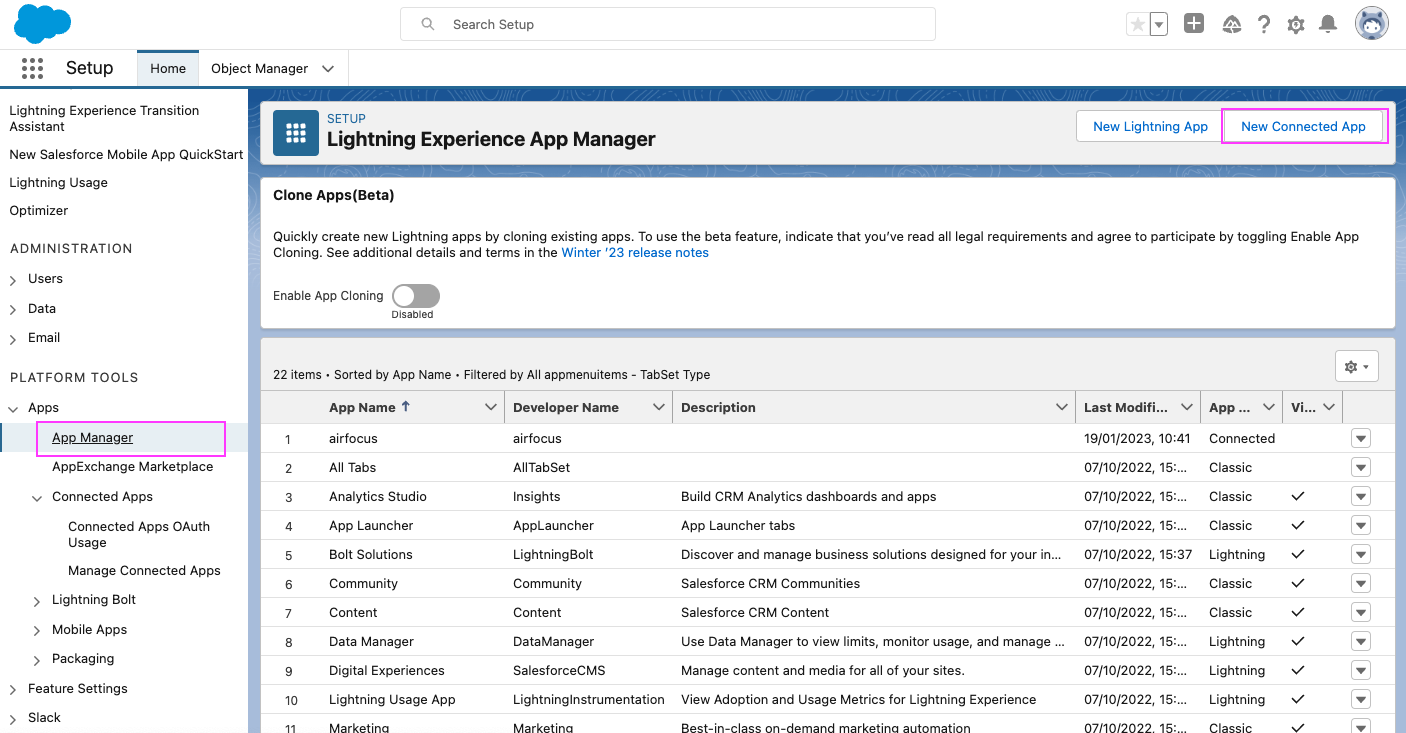Open New Salesforce Mobile App QuickStart
1406x733 pixels.
click(126, 154)
